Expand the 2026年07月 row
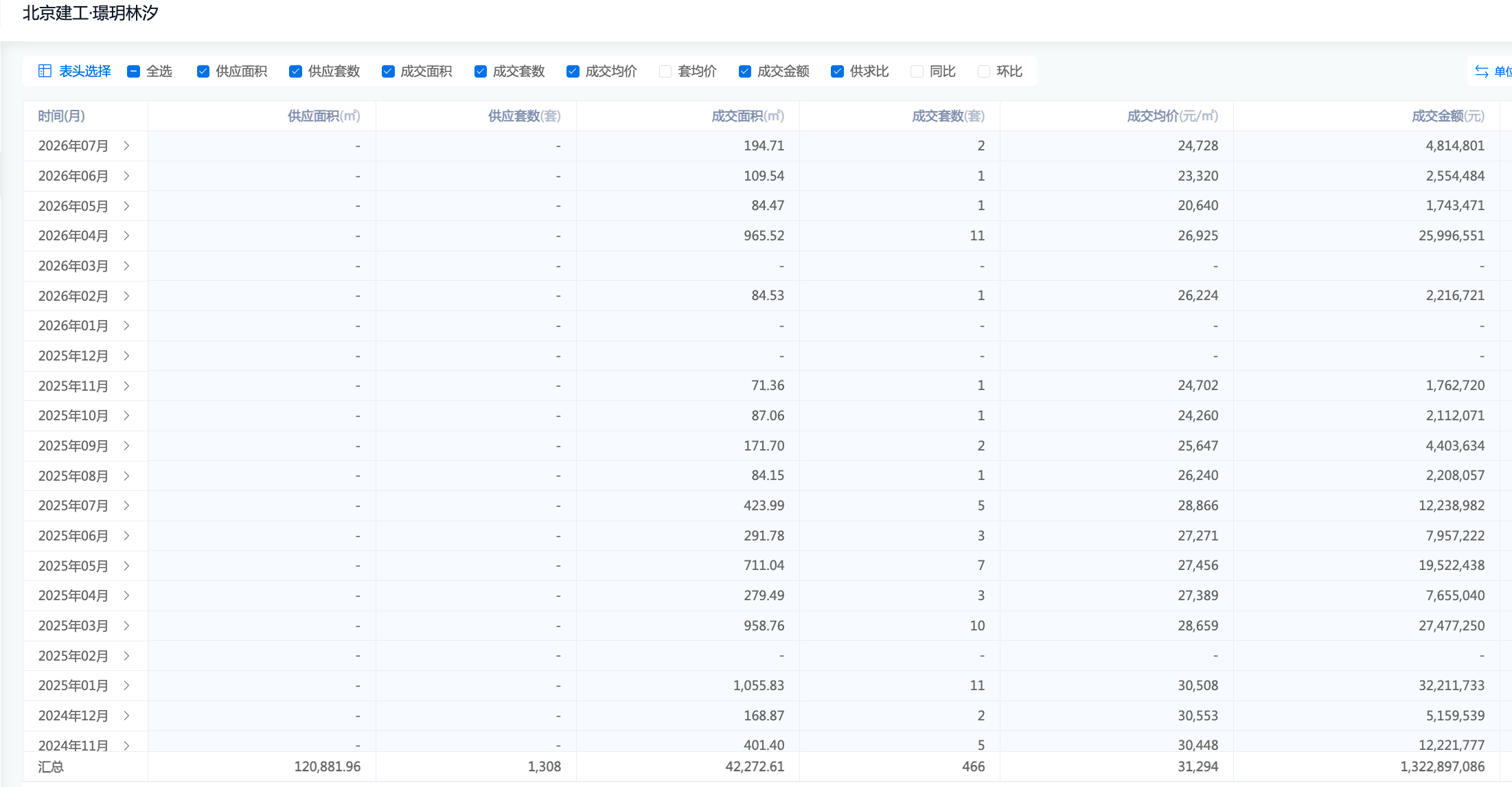 126,146
